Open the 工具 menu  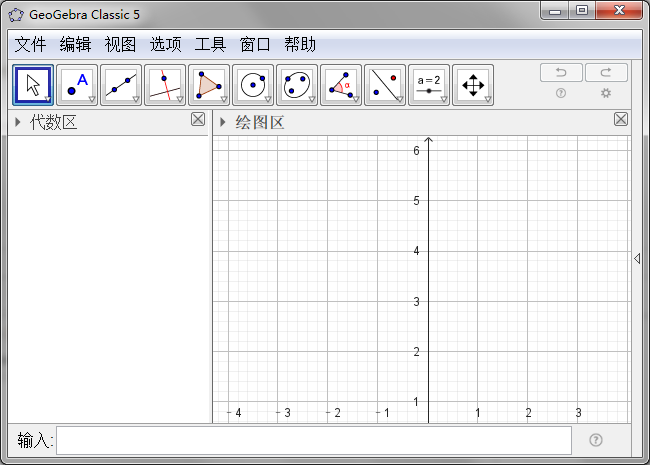[210, 44]
